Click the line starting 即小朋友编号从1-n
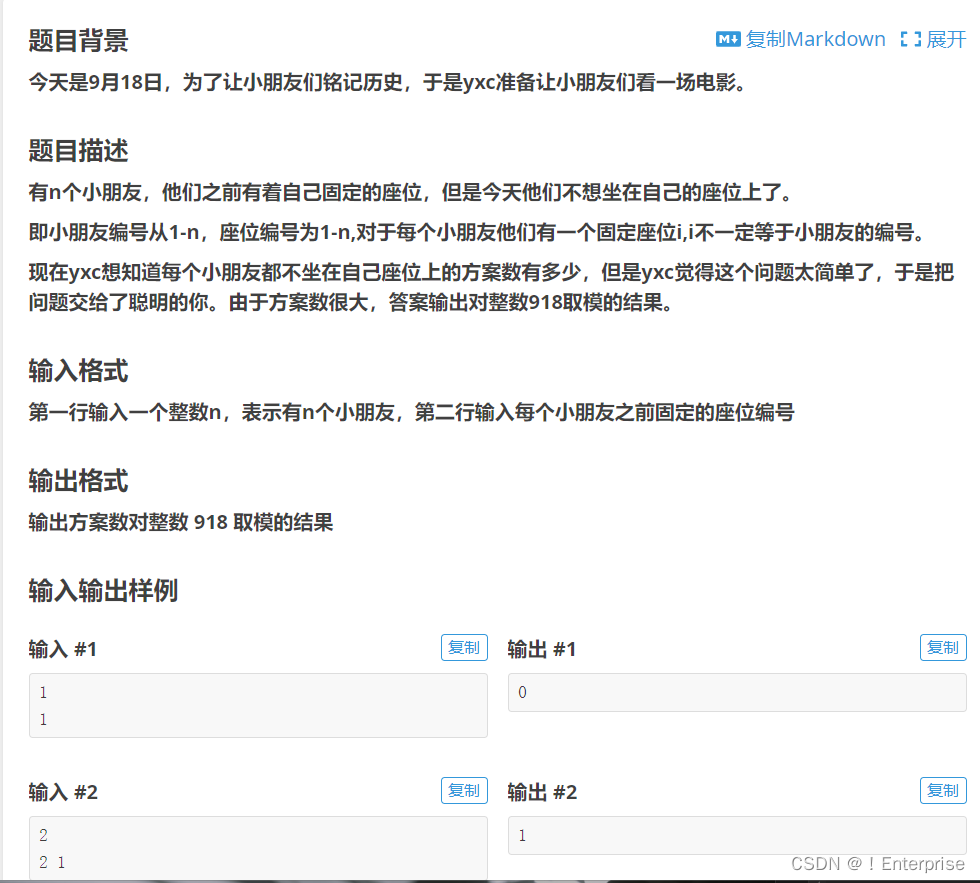 pyautogui.click(x=477, y=232)
